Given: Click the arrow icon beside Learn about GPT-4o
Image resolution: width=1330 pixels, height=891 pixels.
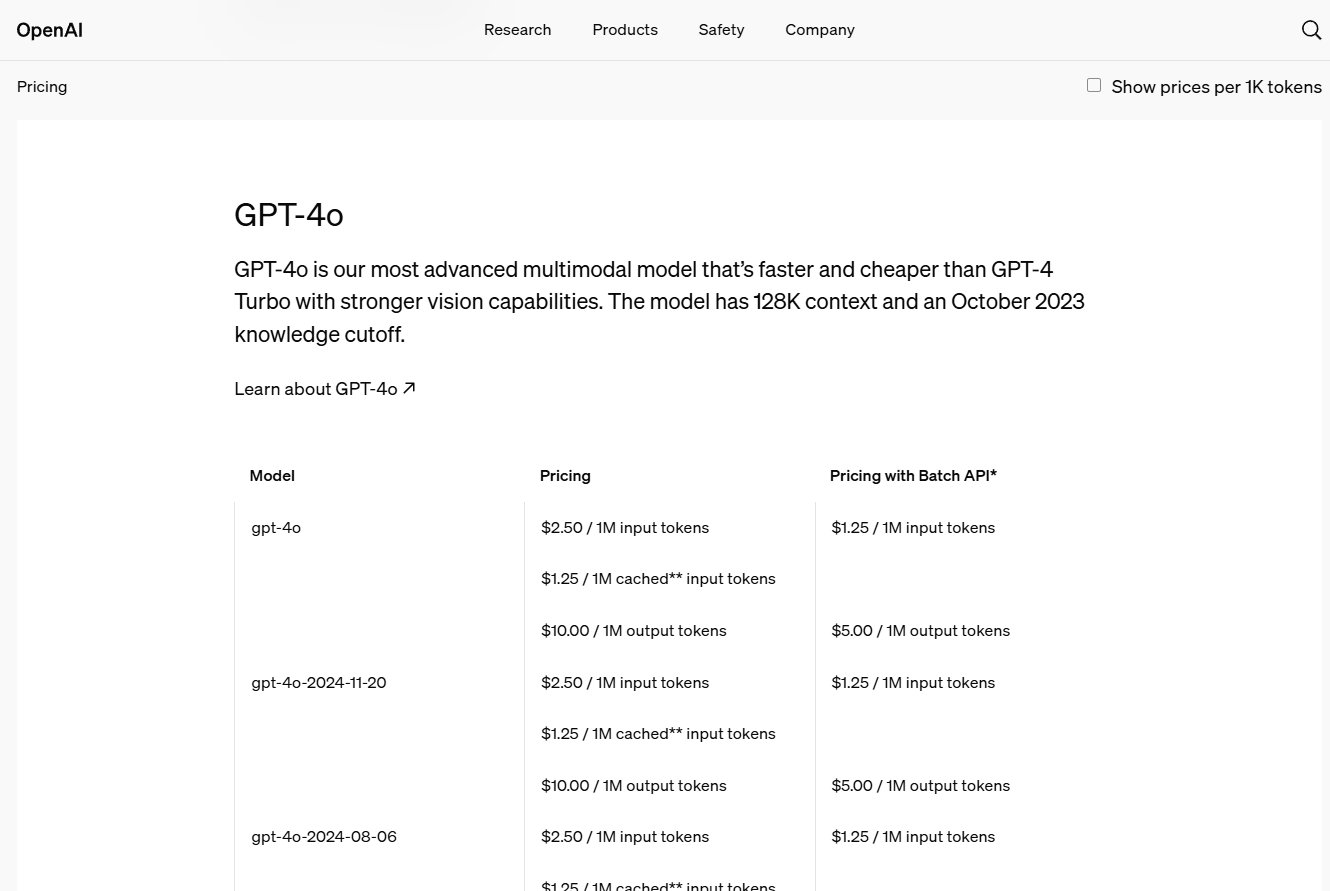Looking at the screenshot, I should coord(409,388).
